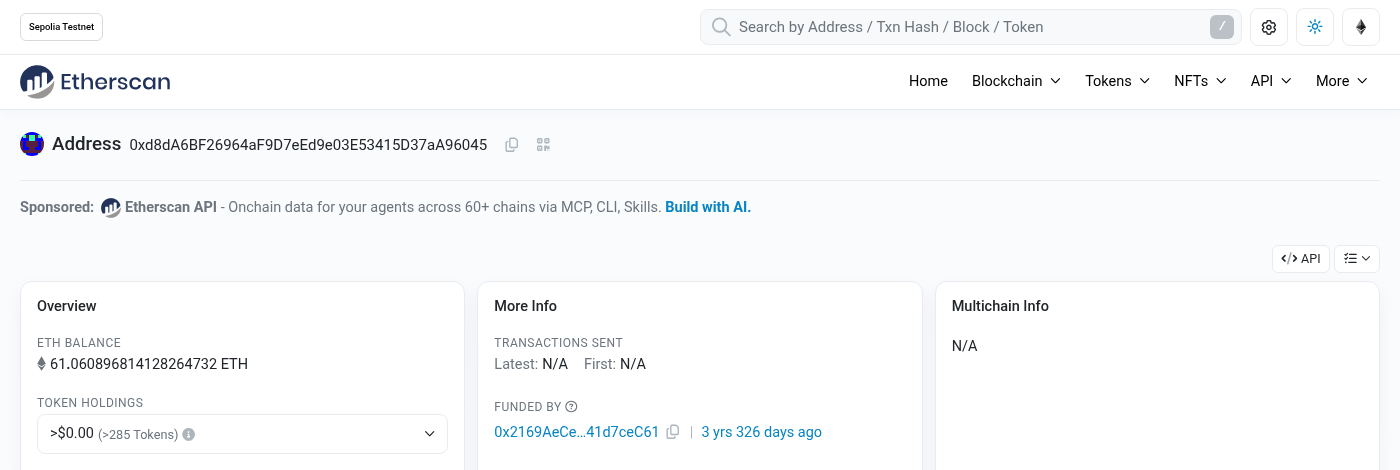This screenshot has width=1400, height=470.
Task: Click the address blockie avatar
Action: (32, 144)
